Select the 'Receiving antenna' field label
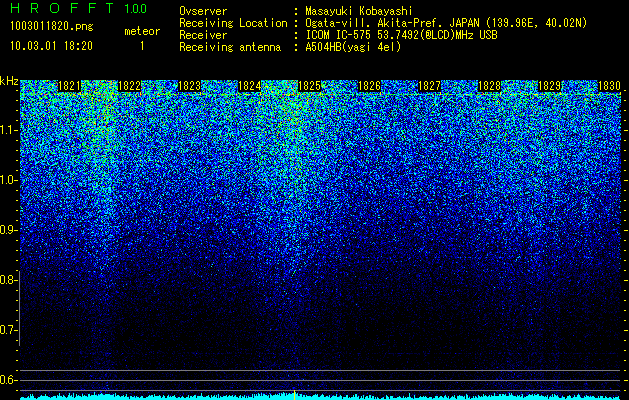 (230, 47)
